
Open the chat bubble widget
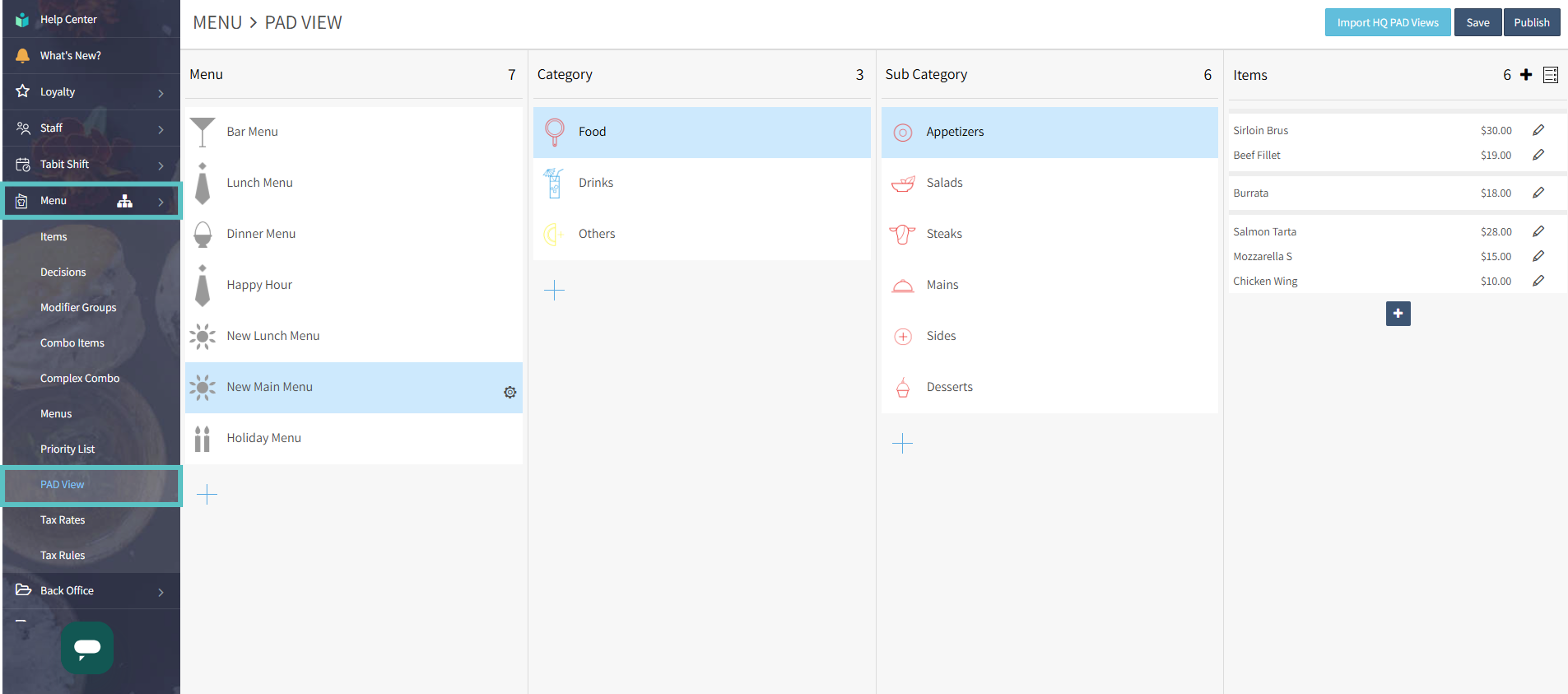[87, 647]
